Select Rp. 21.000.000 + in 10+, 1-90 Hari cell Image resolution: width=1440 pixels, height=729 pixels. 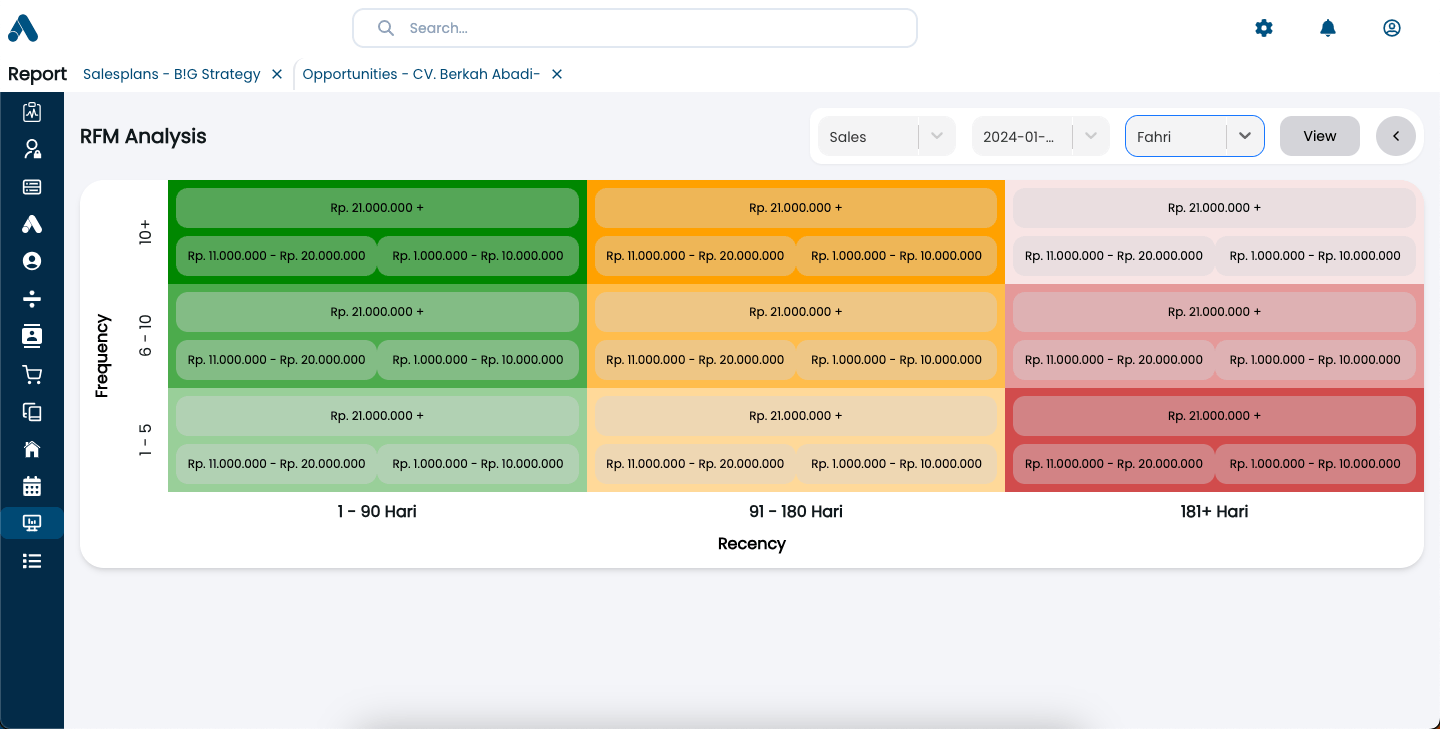pos(377,208)
